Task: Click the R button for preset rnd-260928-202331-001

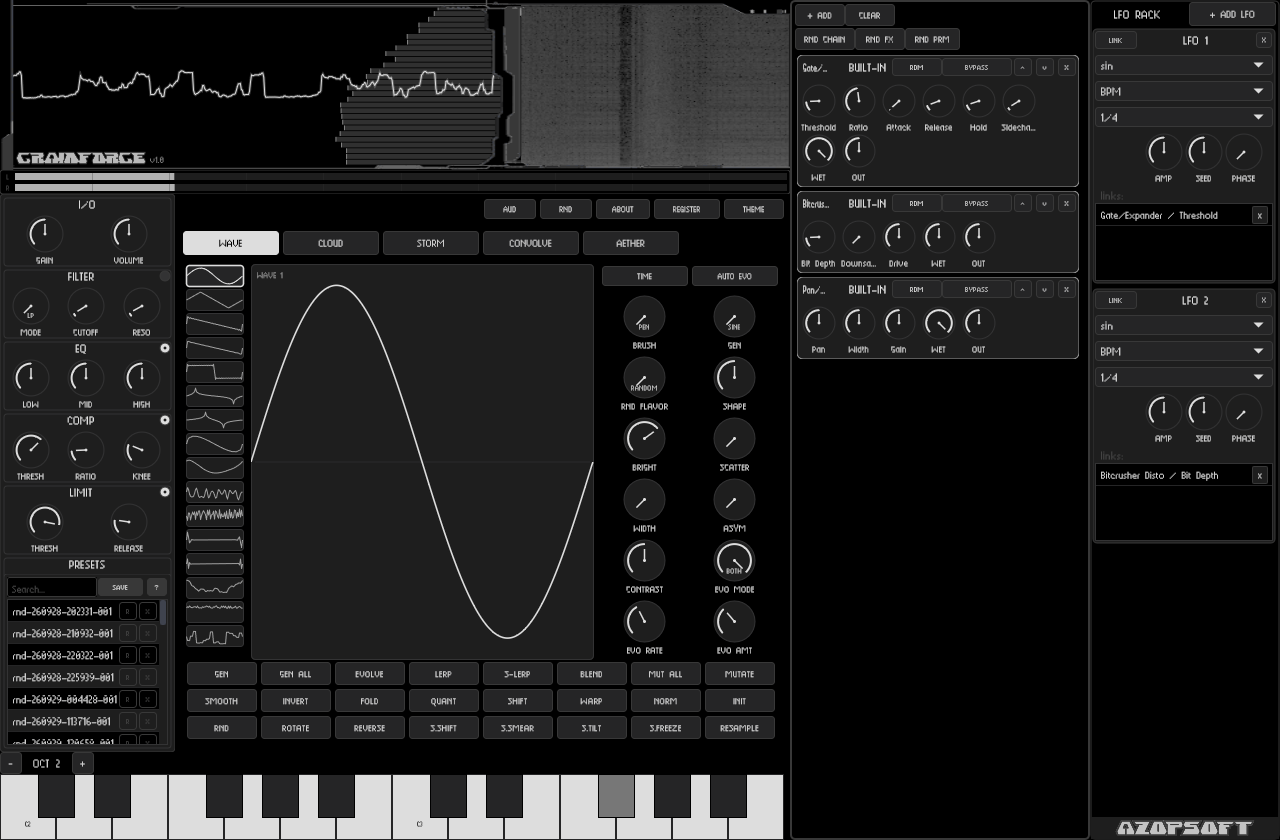Action: tap(128, 611)
